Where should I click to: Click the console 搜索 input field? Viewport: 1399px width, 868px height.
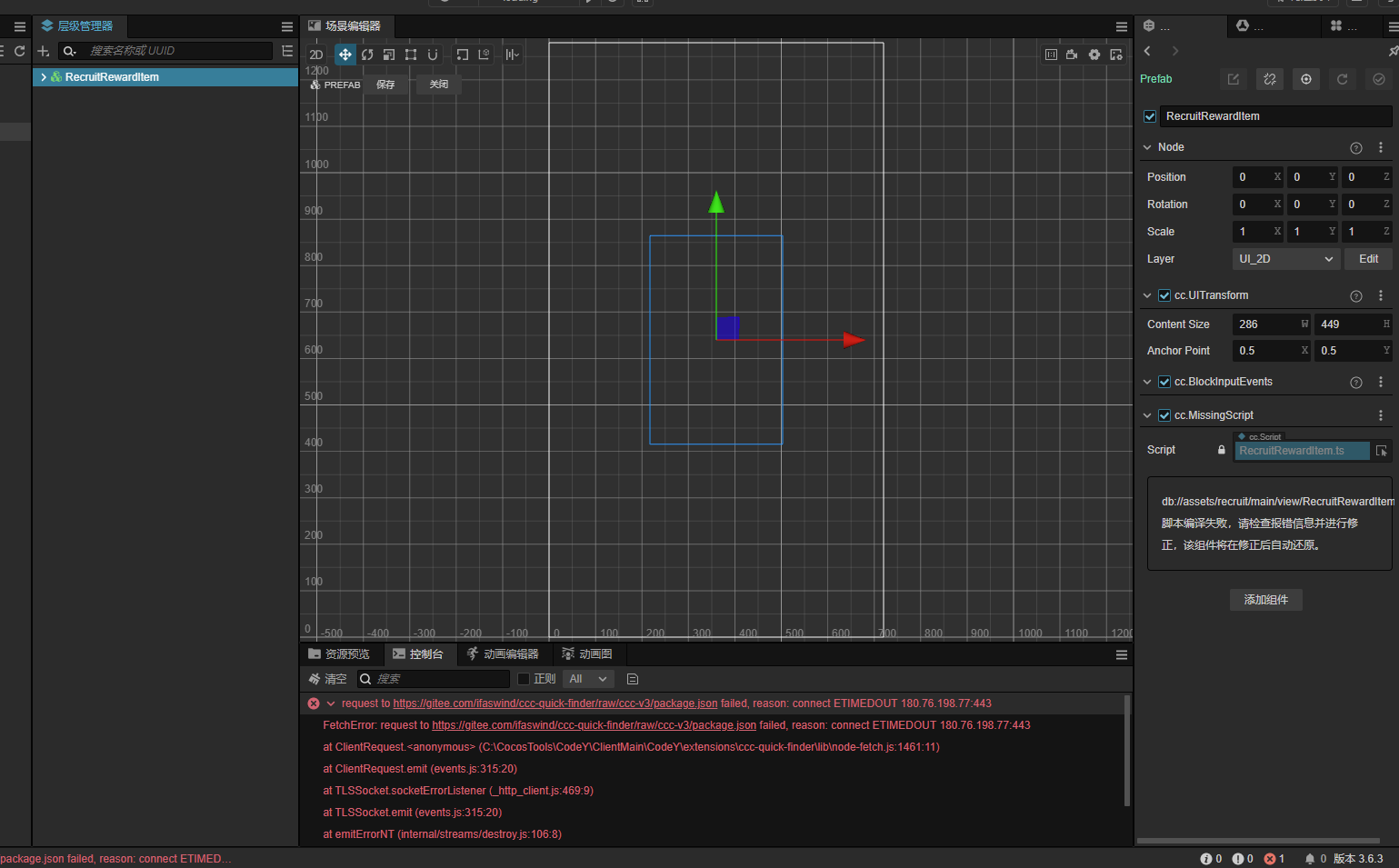click(x=434, y=679)
